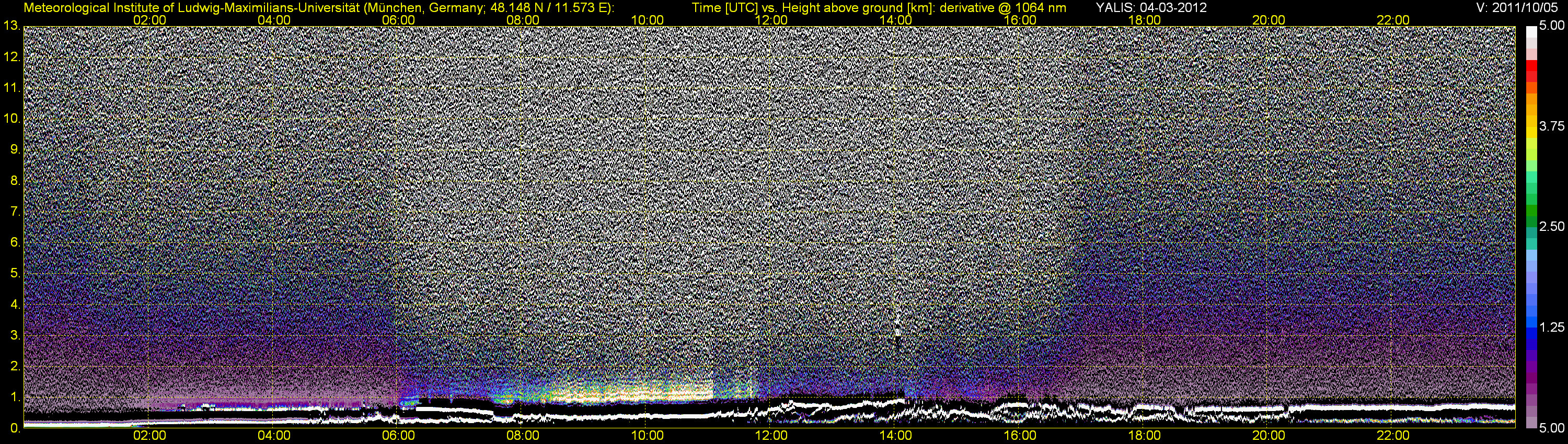Click the 04:00 label on the top time axis
This screenshot has width=1568, height=444.
pos(274,20)
